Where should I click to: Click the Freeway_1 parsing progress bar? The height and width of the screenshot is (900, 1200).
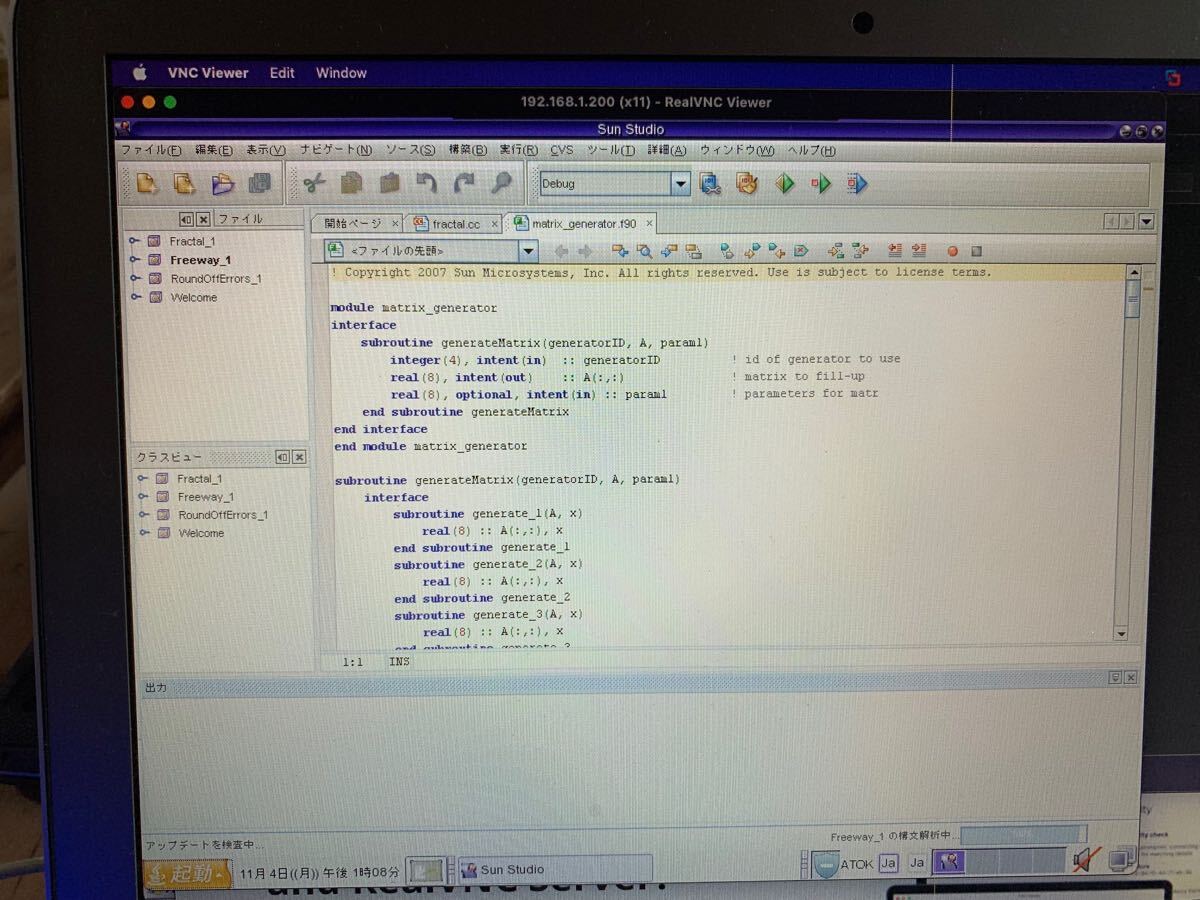pos(1023,834)
